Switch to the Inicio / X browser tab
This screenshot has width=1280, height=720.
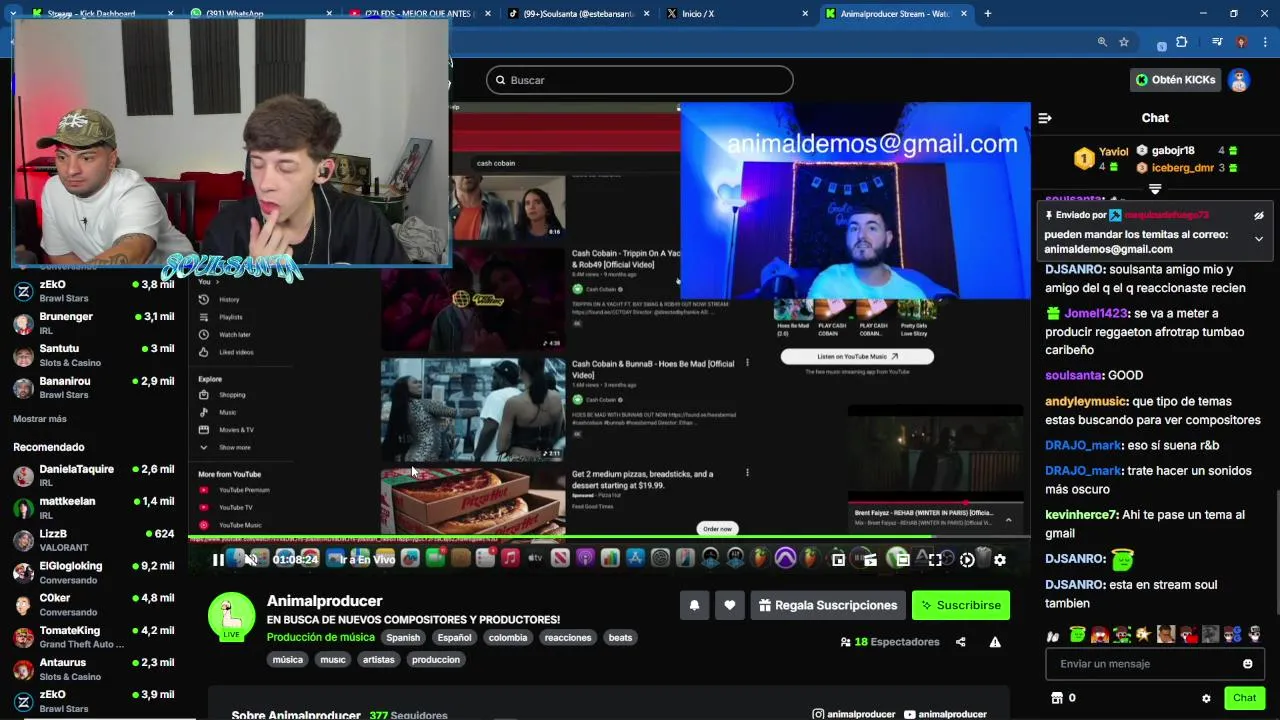pos(737,13)
